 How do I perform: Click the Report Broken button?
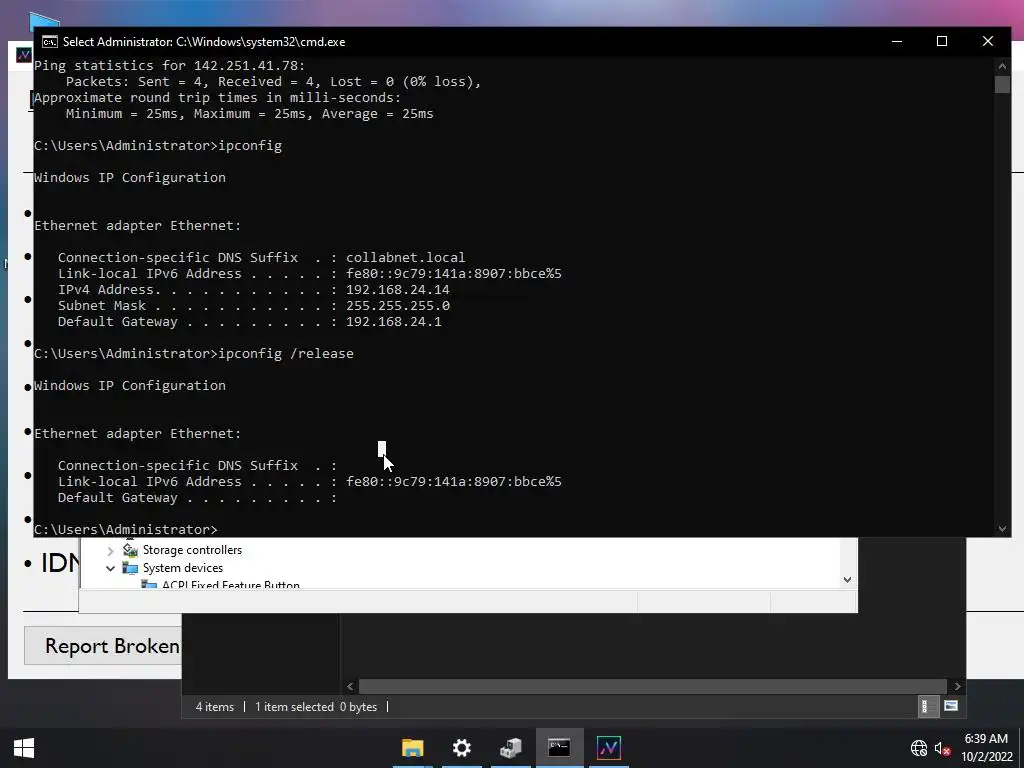click(x=103, y=645)
